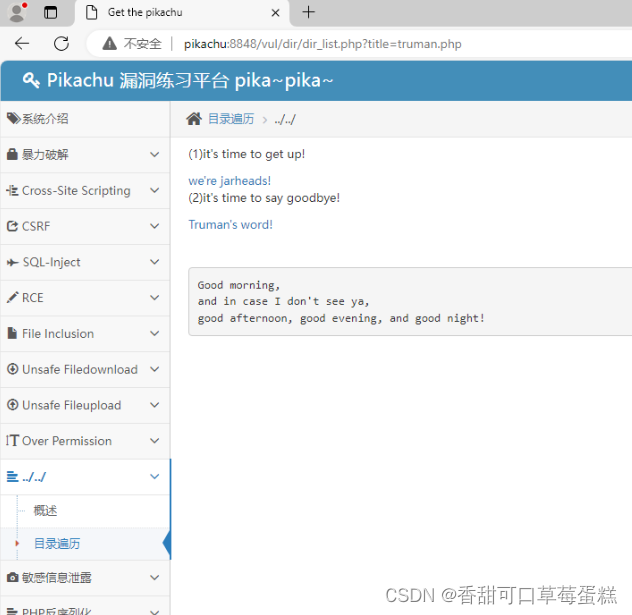
Task: Click the "(1)it's time to get up!" text
Action: 247,154
